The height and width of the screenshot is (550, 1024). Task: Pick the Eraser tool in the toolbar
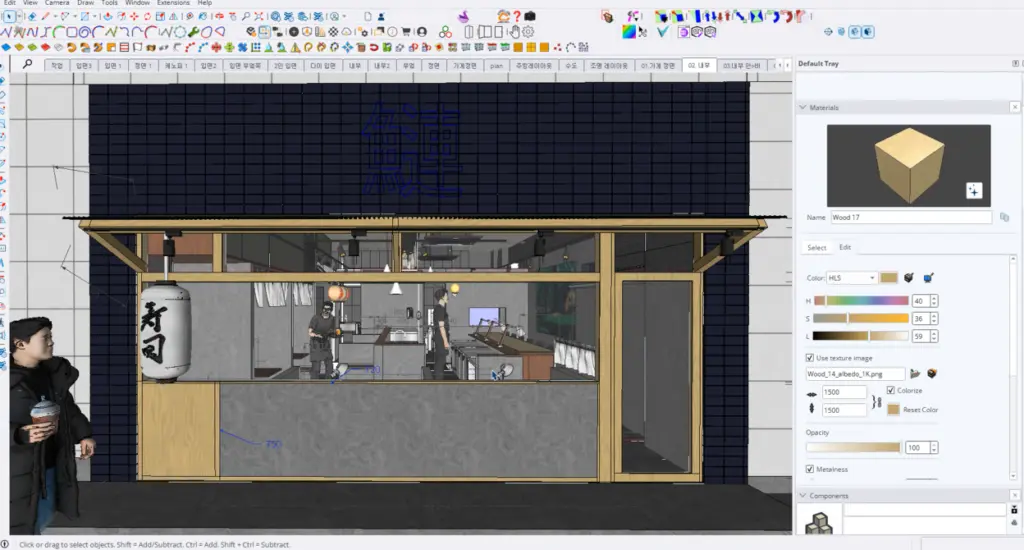[x=31, y=16]
